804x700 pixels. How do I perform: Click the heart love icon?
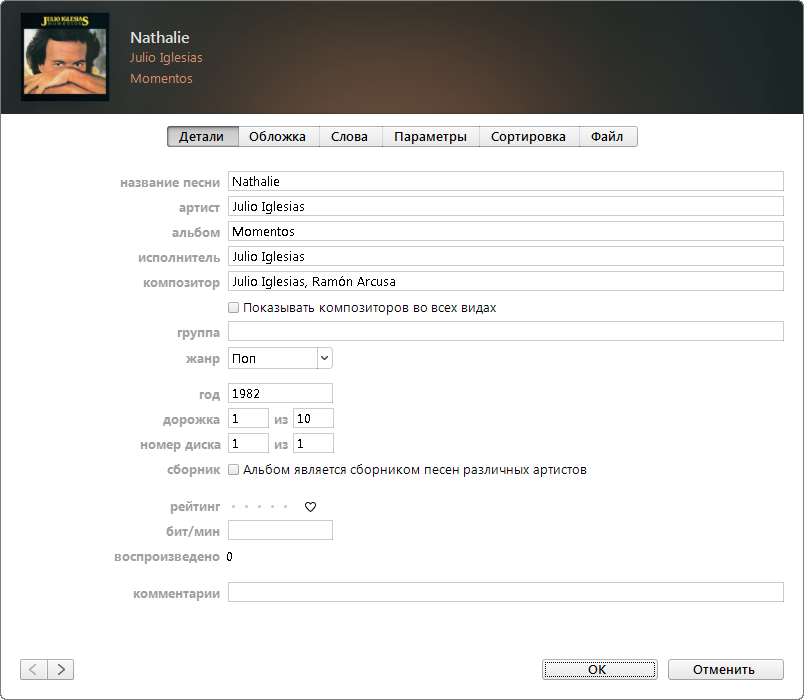click(x=310, y=507)
